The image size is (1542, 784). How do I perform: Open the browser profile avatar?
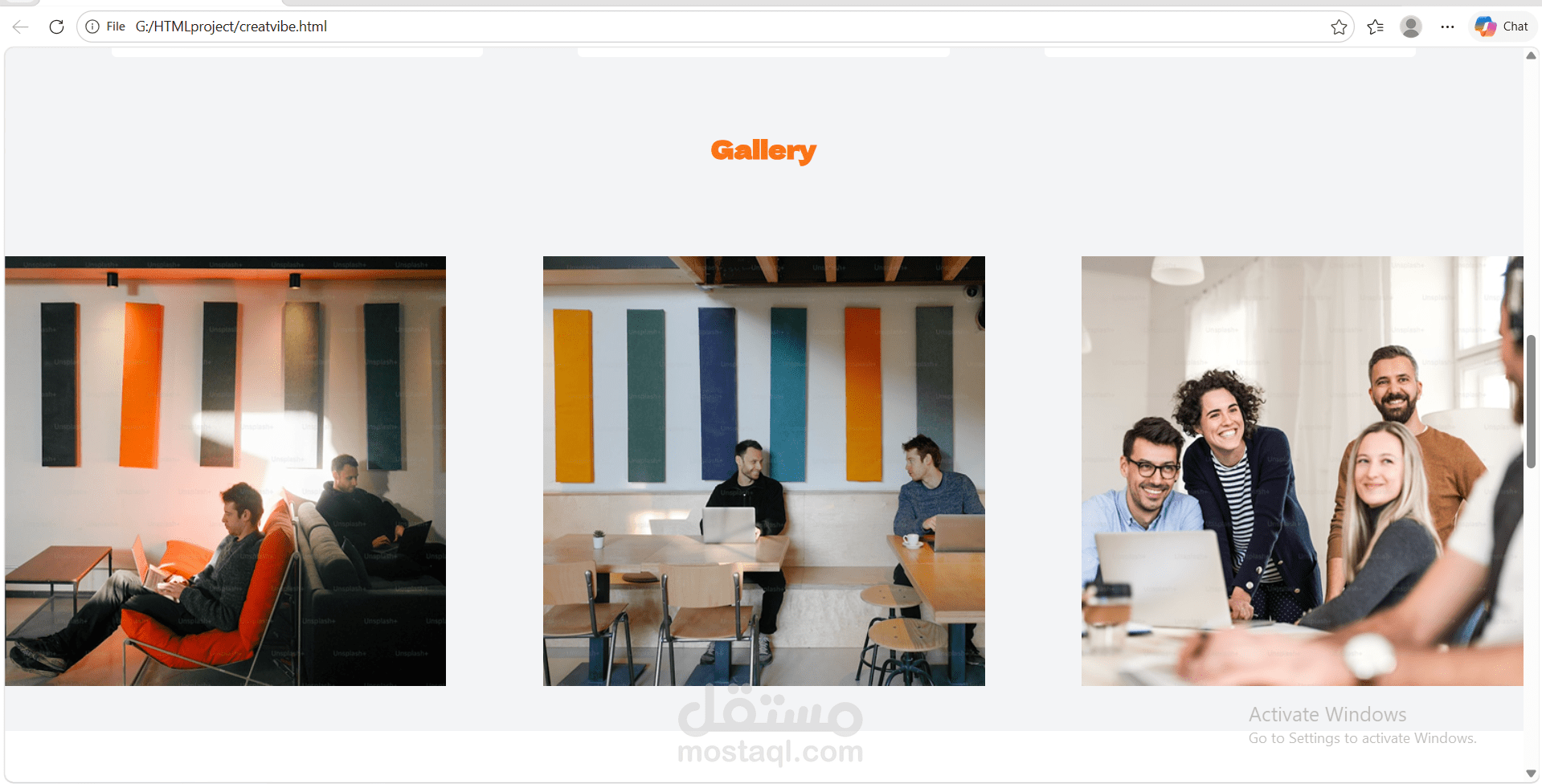coord(1411,27)
